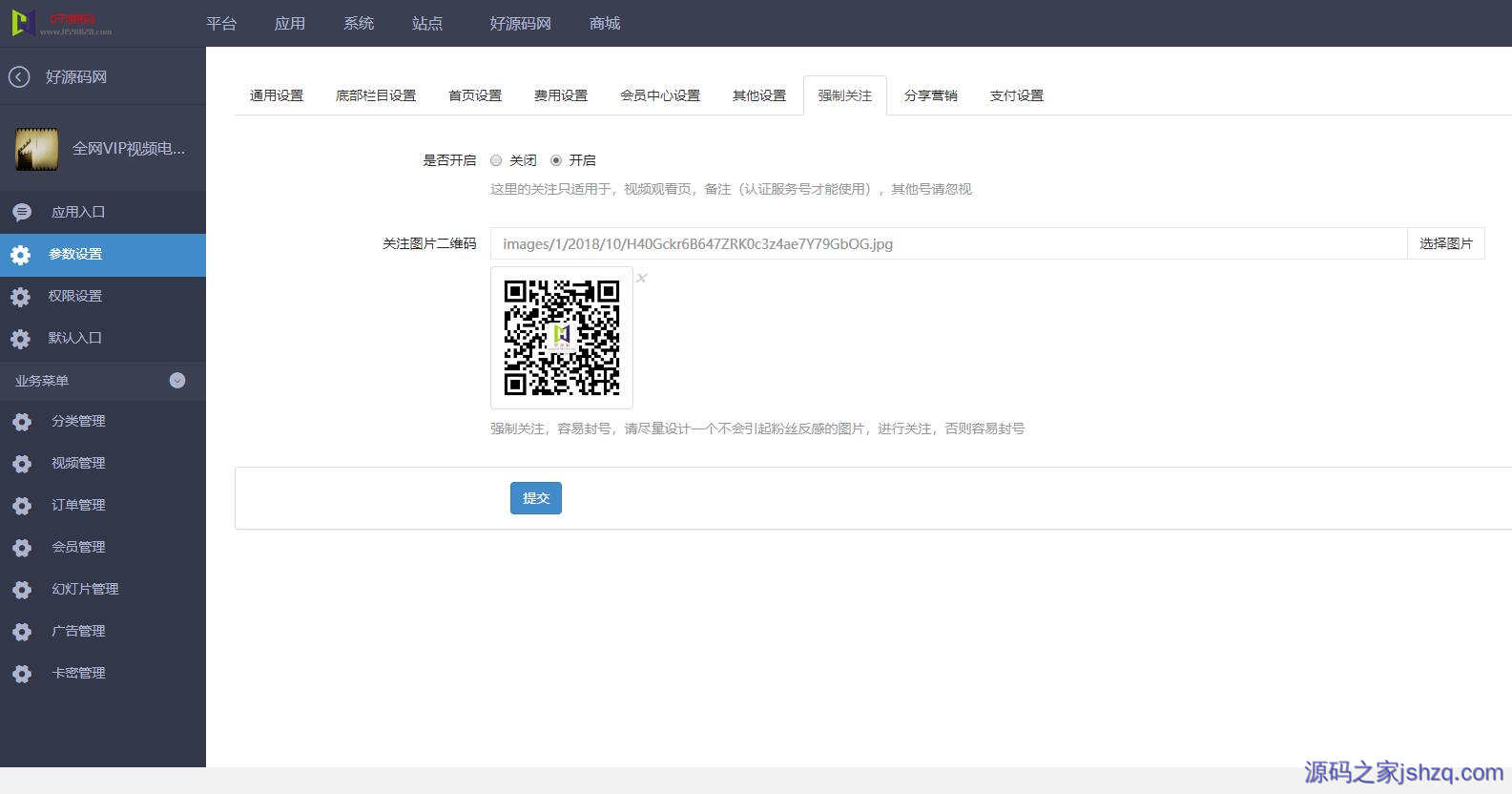The height and width of the screenshot is (794, 1512).
Task: Click the gear icon beside 卡密管理
Action: (x=22, y=674)
